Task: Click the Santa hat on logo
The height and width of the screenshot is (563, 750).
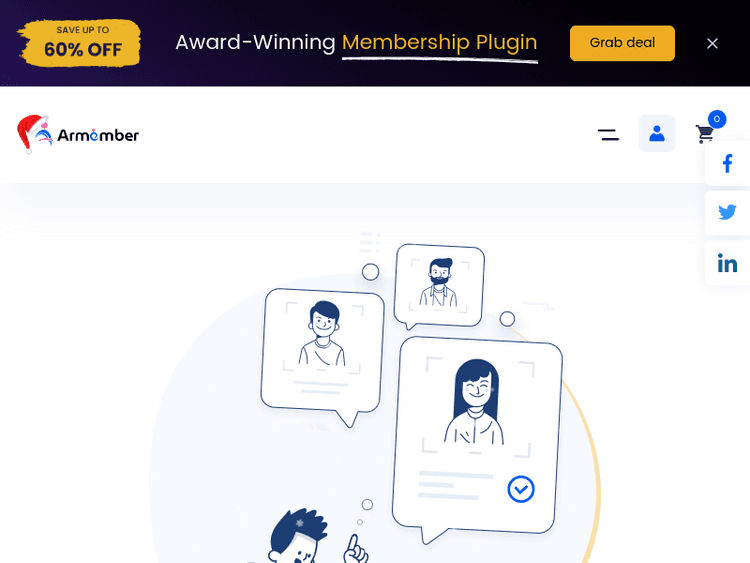Action: point(31,132)
